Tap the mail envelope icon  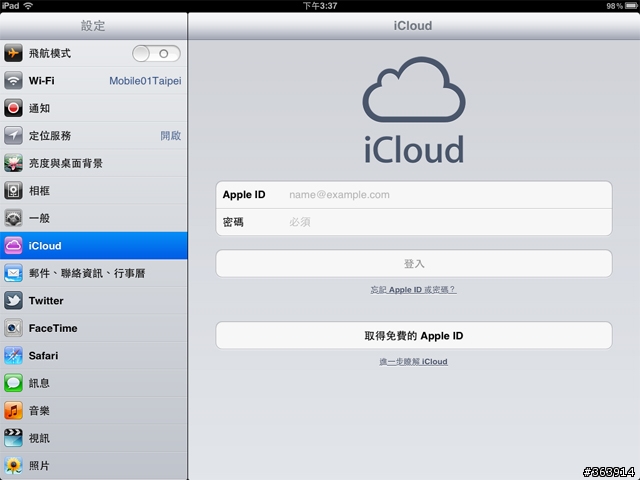(x=13, y=273)
